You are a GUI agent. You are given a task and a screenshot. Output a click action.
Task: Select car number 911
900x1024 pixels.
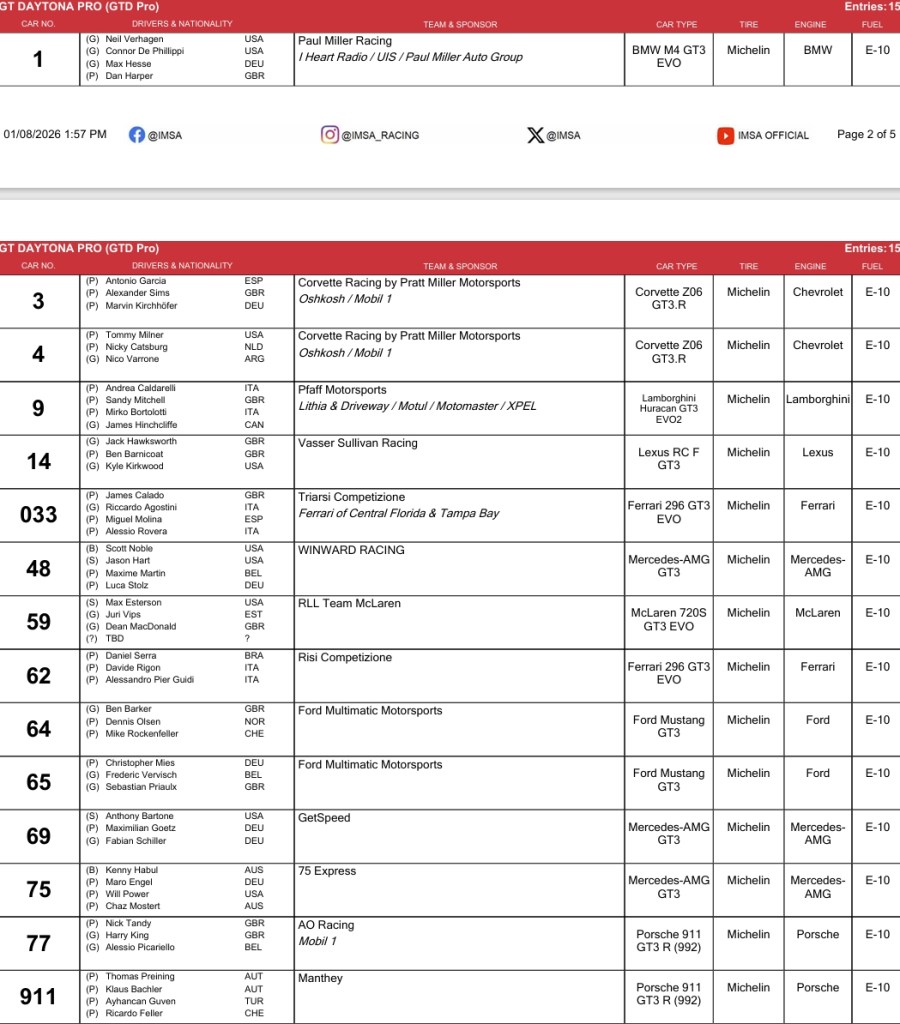coord(38,996)
